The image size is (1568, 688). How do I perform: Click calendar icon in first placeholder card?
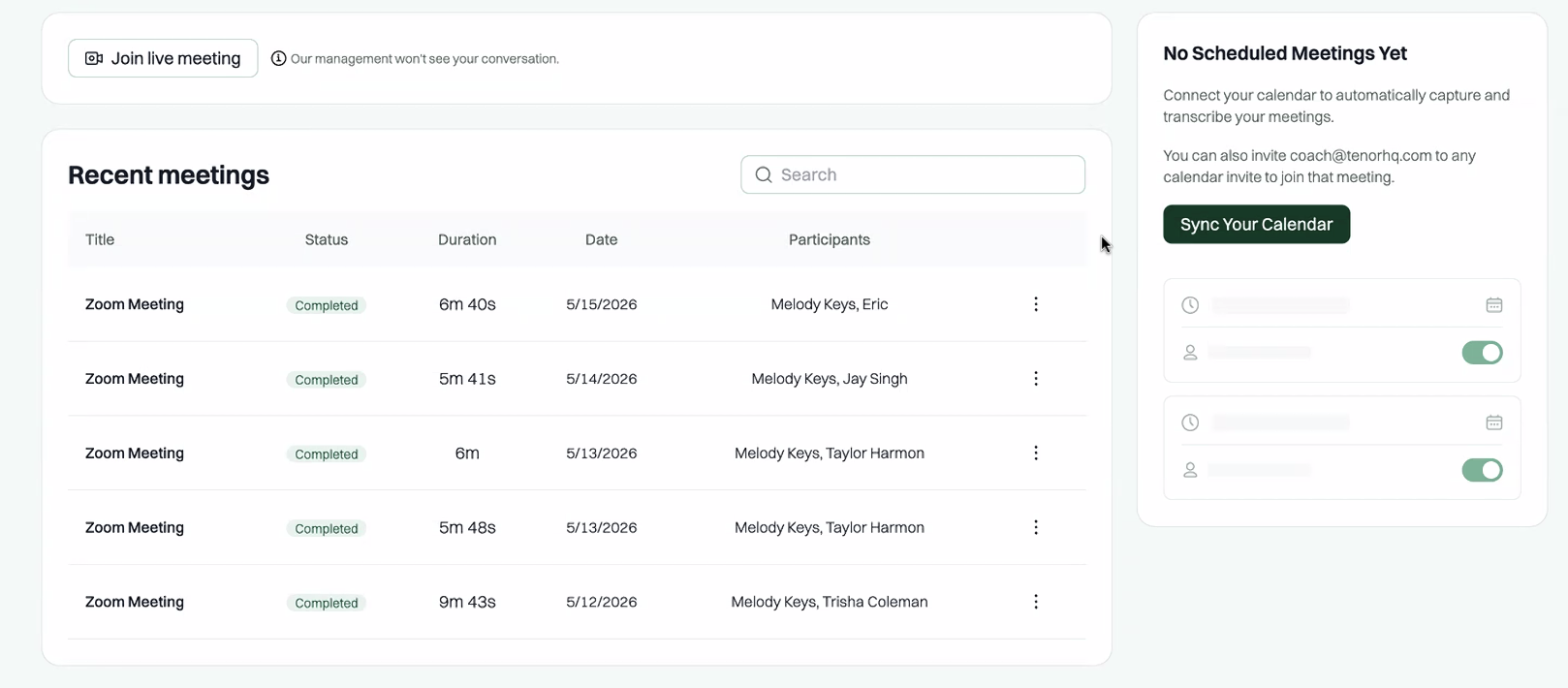click(x=1494, y=305)
